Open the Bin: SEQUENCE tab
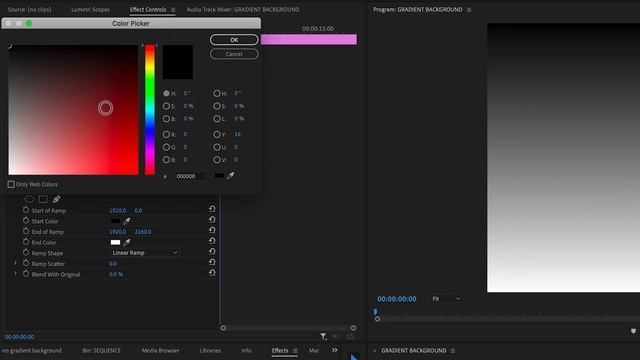The image size is (640, 360). tap(102, 351)
